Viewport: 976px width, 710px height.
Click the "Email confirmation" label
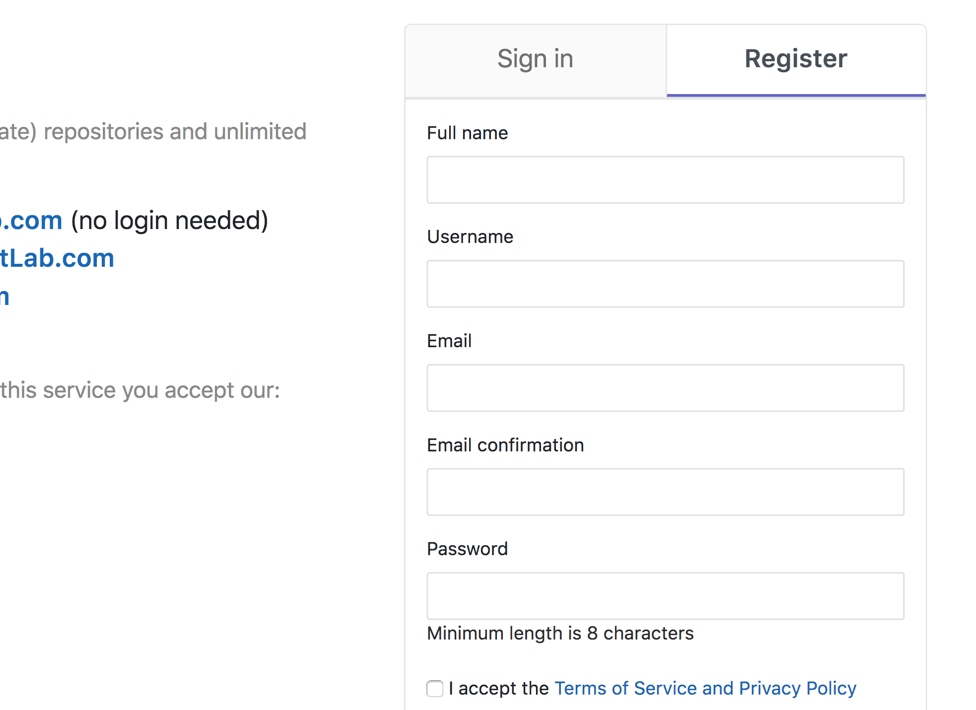click(505, 445)
